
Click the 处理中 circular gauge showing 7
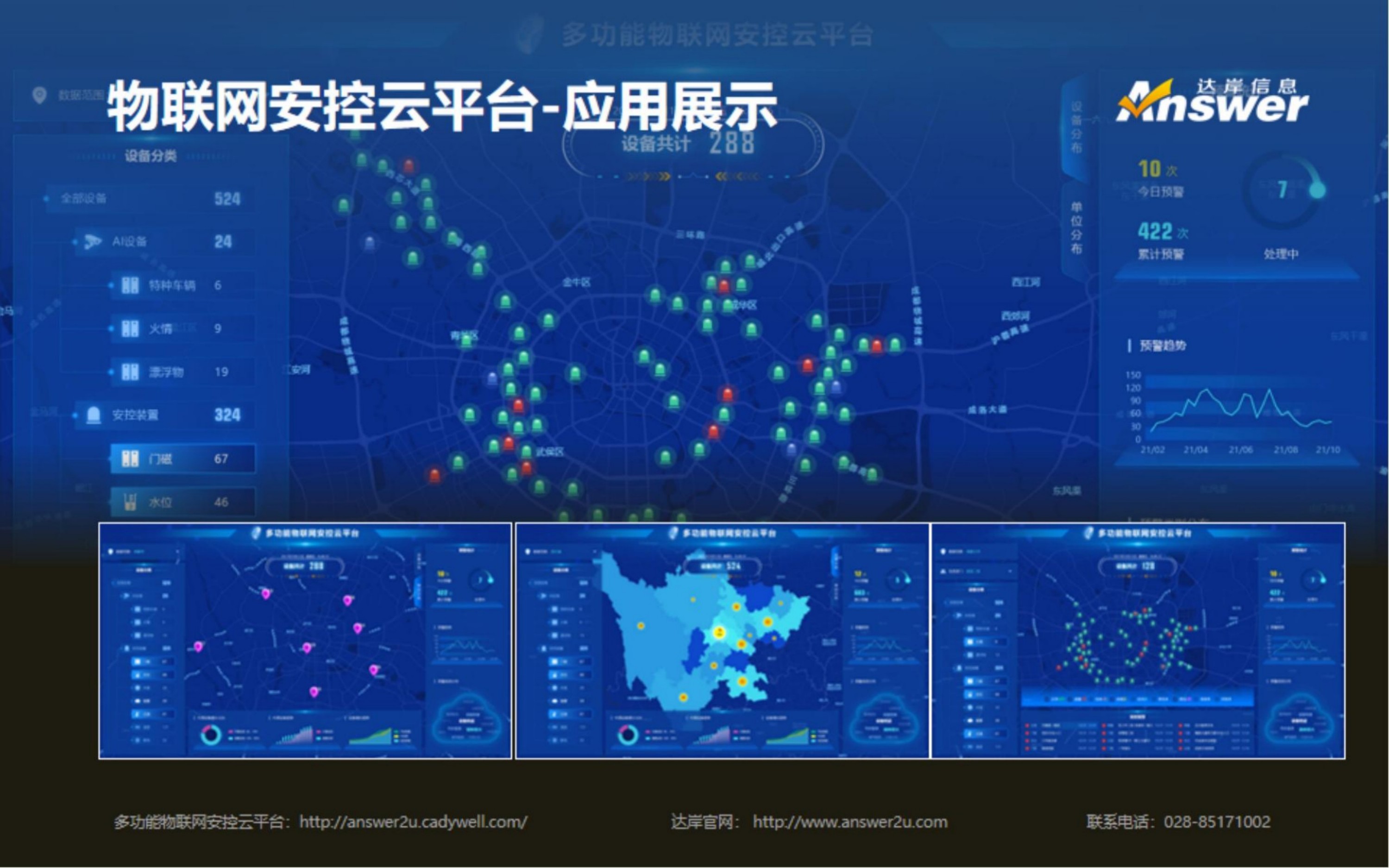[1283, 190]
